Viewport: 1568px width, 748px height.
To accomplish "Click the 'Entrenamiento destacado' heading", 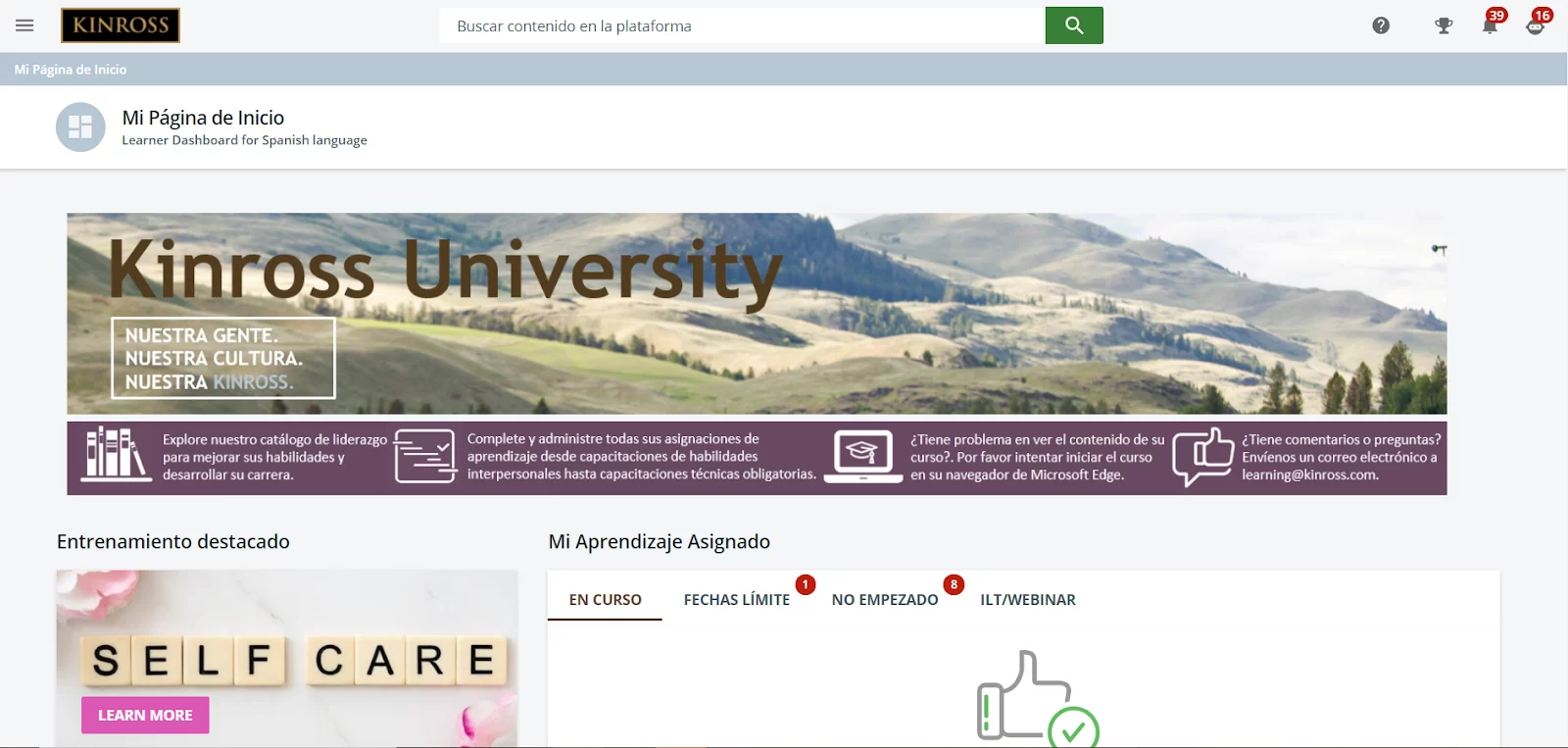I will coord(173,541).
